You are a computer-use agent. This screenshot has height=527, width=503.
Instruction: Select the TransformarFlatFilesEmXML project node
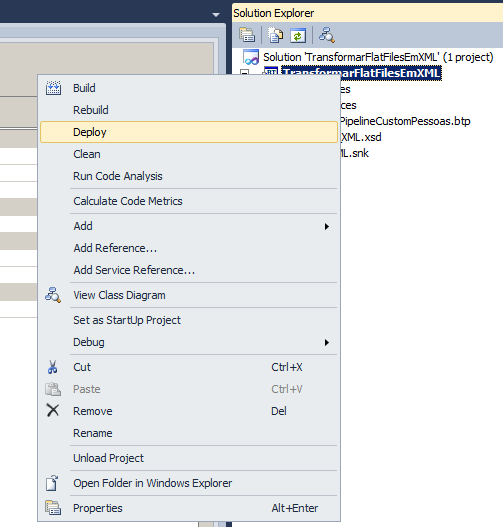361,73
